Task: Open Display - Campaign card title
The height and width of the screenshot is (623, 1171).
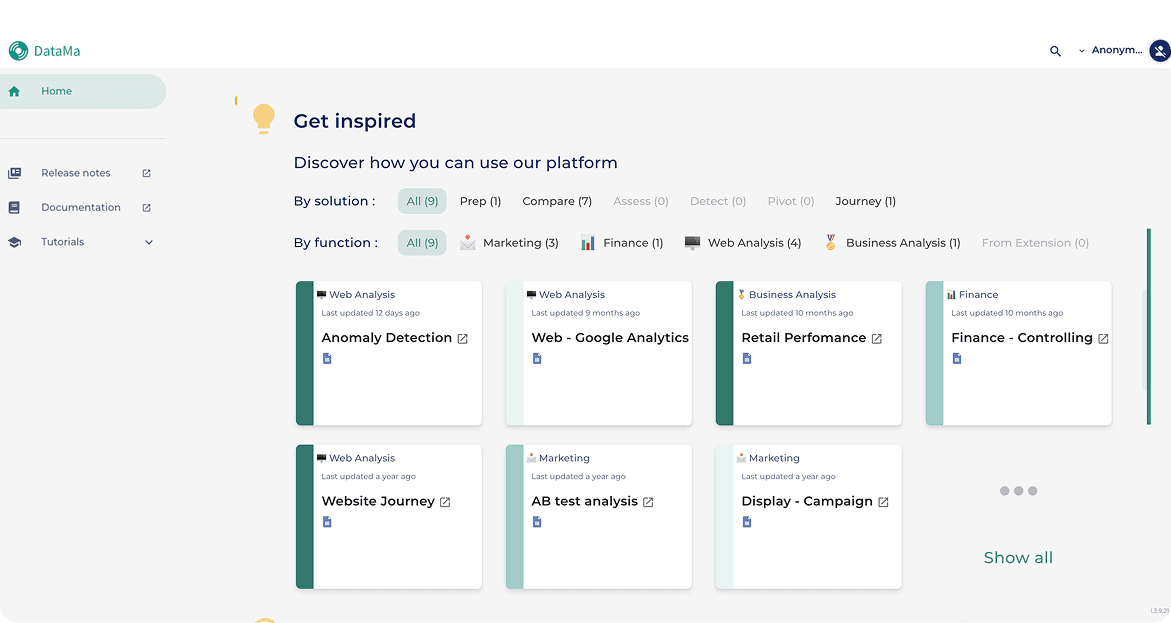Action: click(807, 501)
